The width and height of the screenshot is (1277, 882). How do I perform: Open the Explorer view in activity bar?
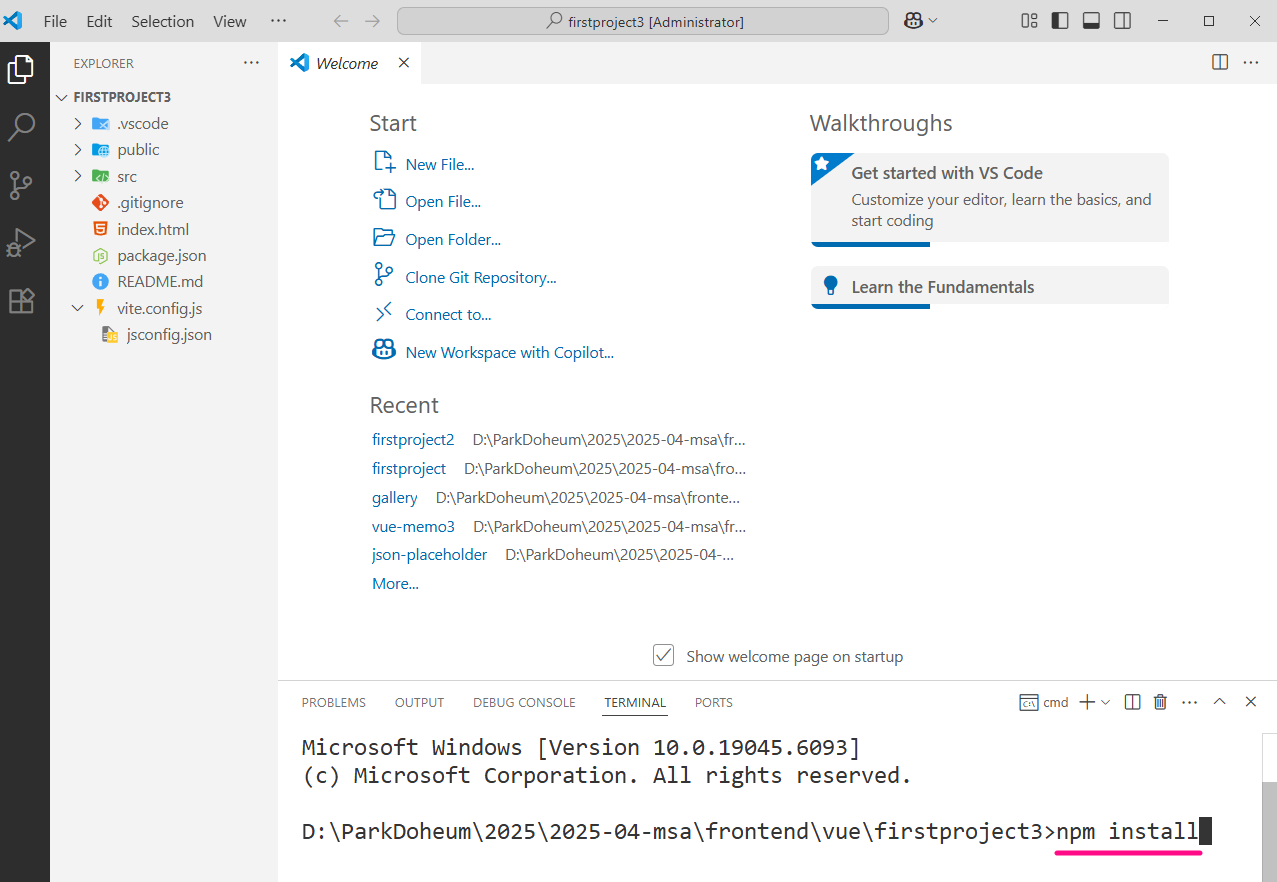click(x=21, y=69)
